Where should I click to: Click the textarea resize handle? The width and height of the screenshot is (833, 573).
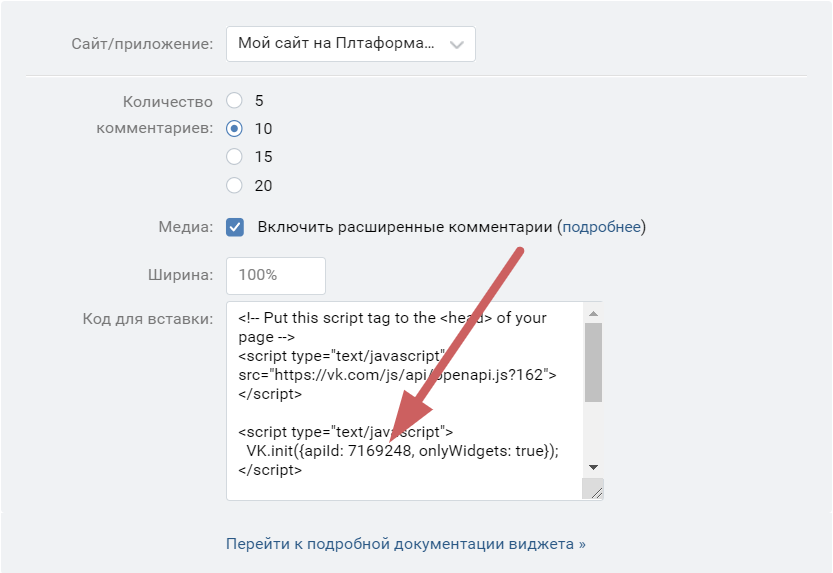click(x=594, y=490)
